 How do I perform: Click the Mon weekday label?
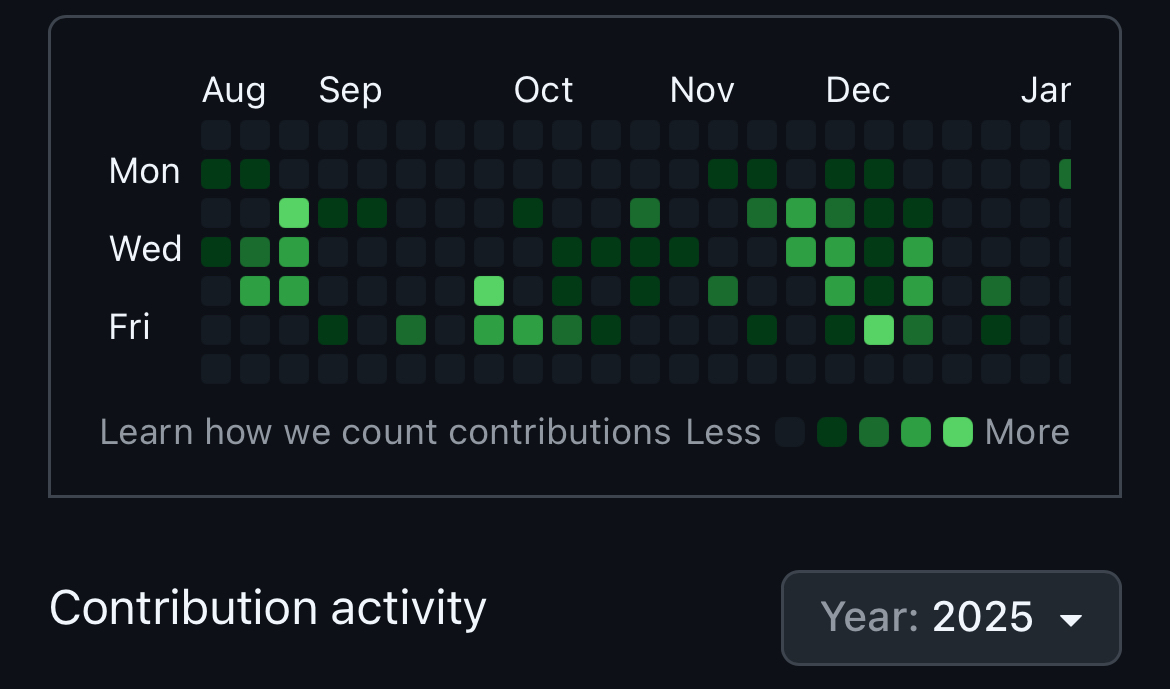pyautogui.click(x=145, y=172)
